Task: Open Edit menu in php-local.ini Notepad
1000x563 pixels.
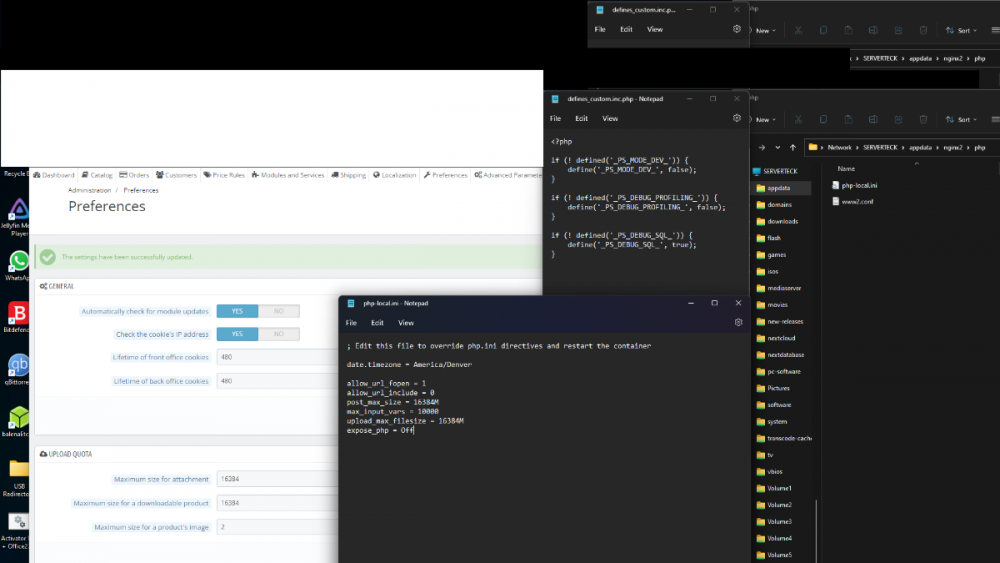Action: click(377, 323)
